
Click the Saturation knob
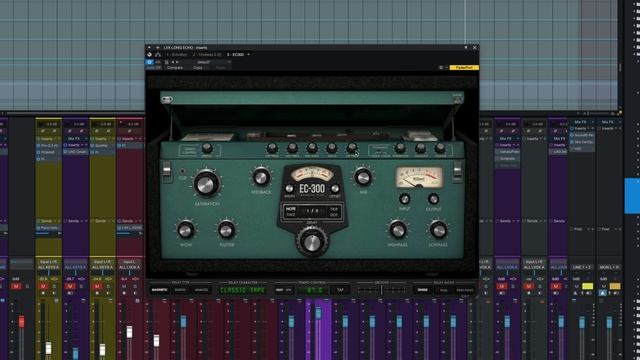click(x=207, y=184)
